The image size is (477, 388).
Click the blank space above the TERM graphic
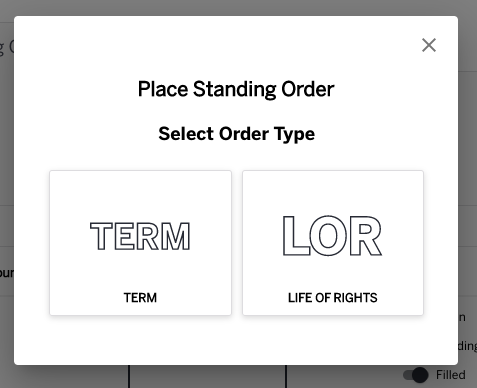[x=140, y=195]
